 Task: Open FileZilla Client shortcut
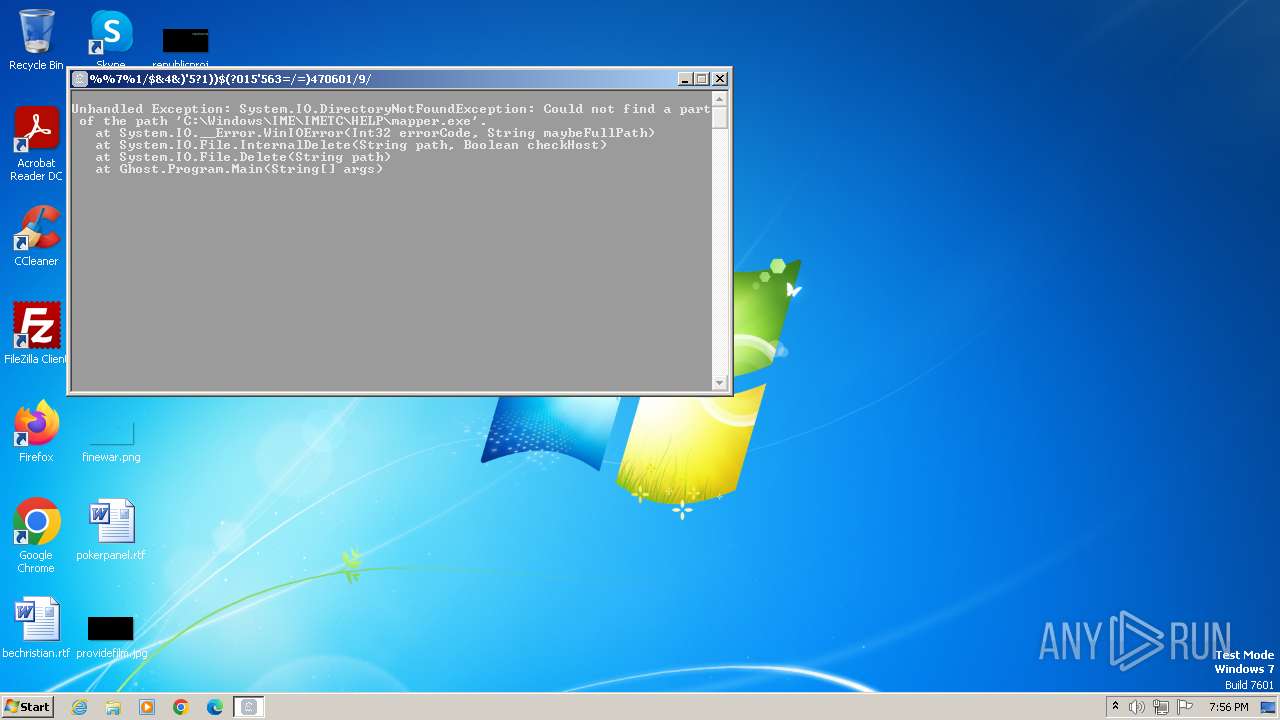[36, 334]
